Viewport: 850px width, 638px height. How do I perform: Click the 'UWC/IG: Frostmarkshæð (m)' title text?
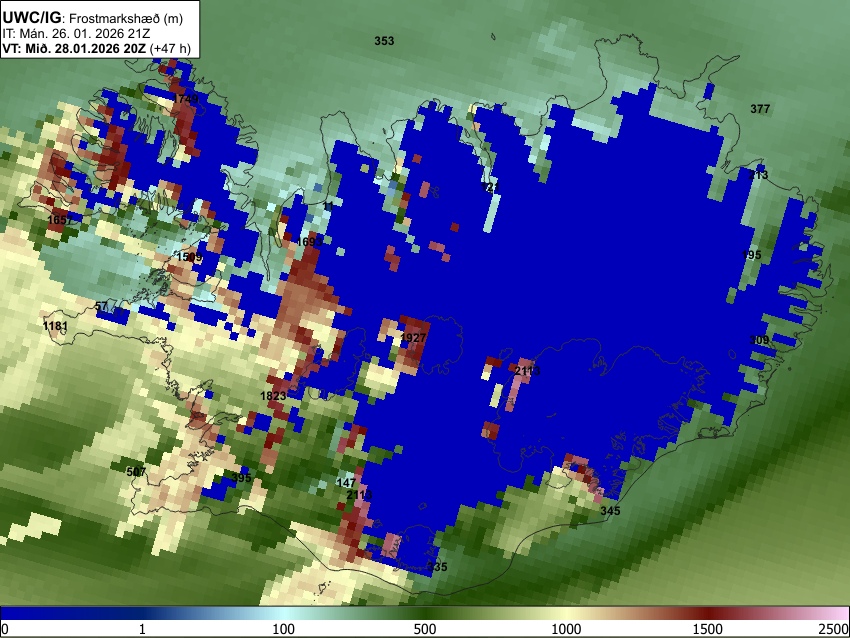(x=93, y=18)
